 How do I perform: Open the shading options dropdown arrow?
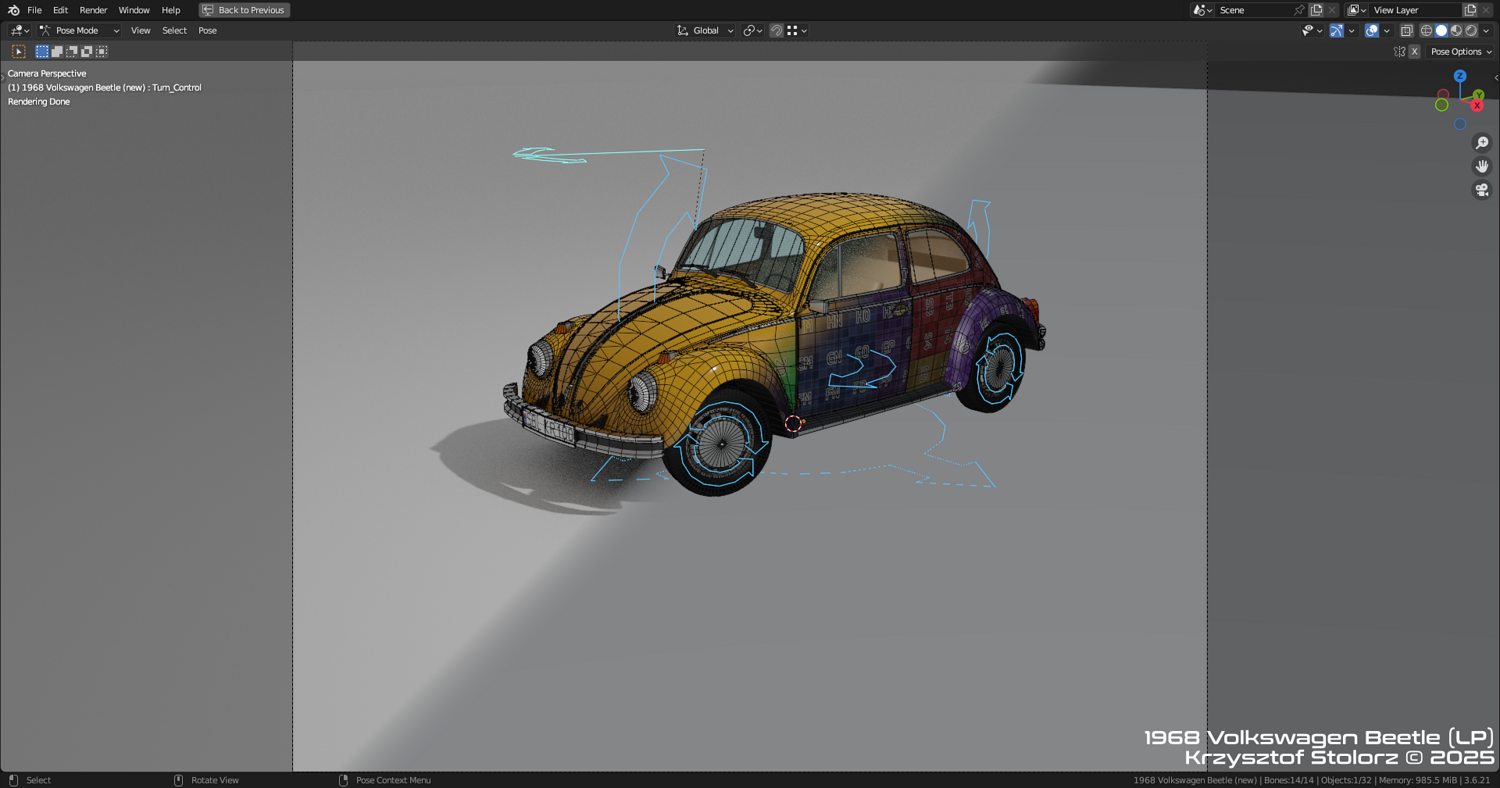pyautogui.click(x=1486, y=31)
